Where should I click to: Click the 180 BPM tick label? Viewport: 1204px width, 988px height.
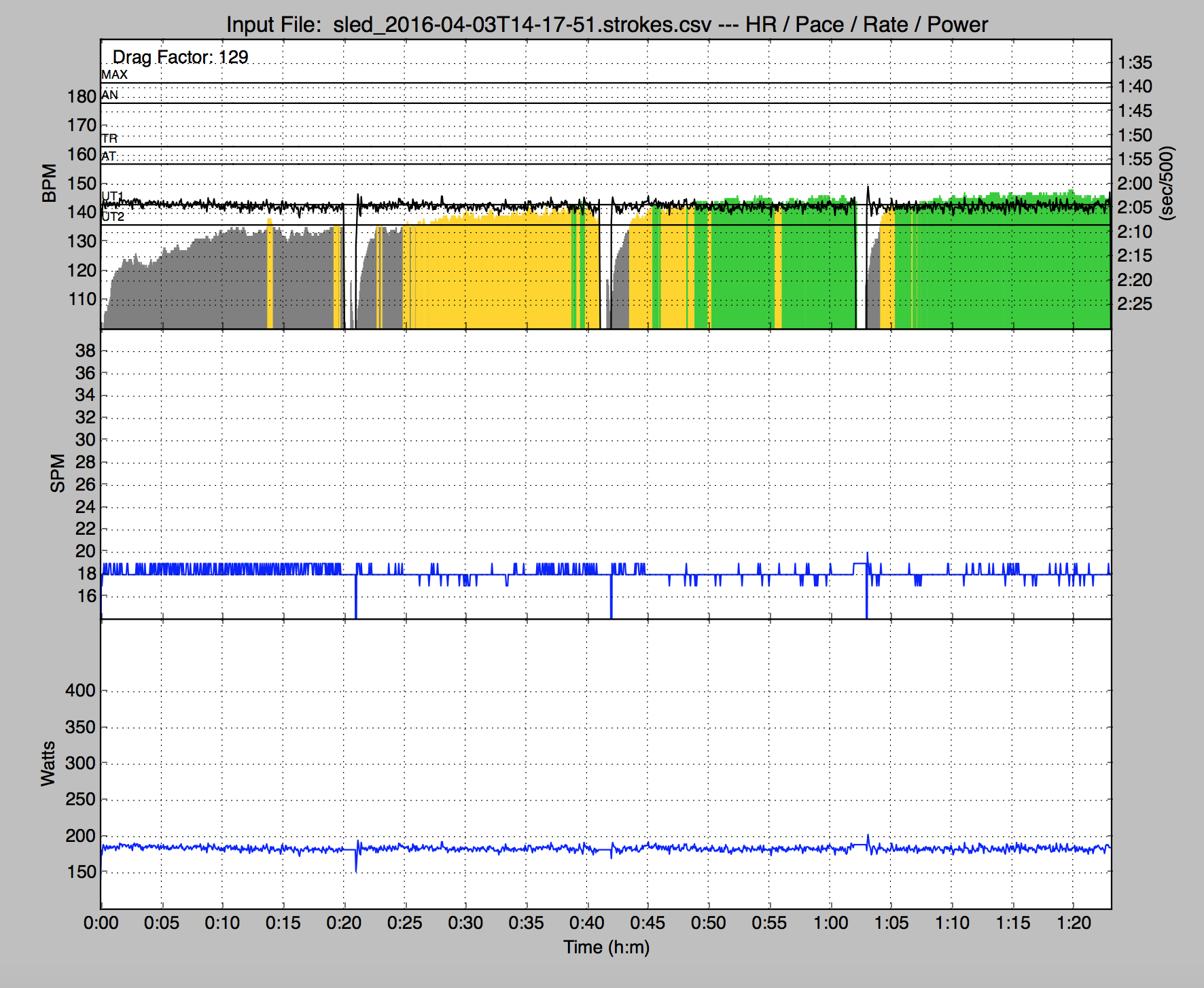(82, 96)
